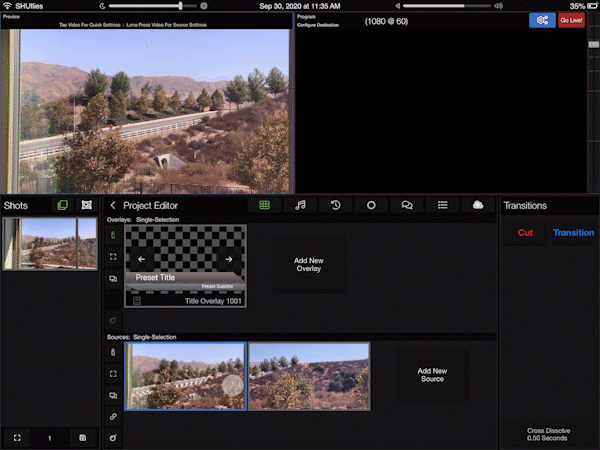Switch to next preset title with right arrow
This screenshot has height=450, width=600.
[x=228, y=259]
